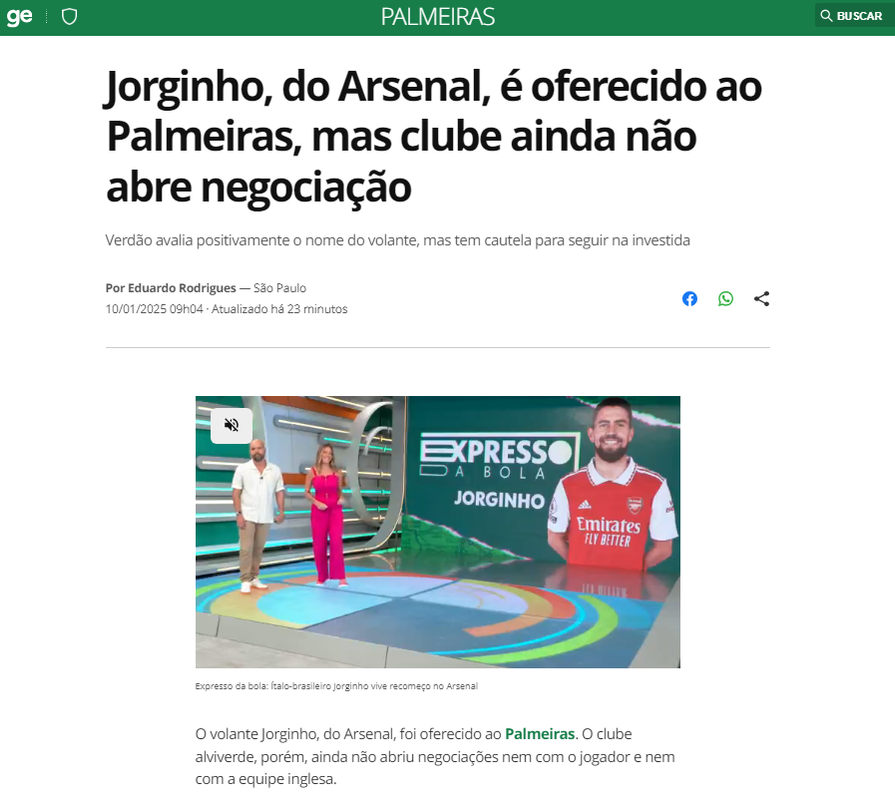The image size is (895, 800).
Task: Click the article headline about Jorginho
Action: click(x=434, y=137)
